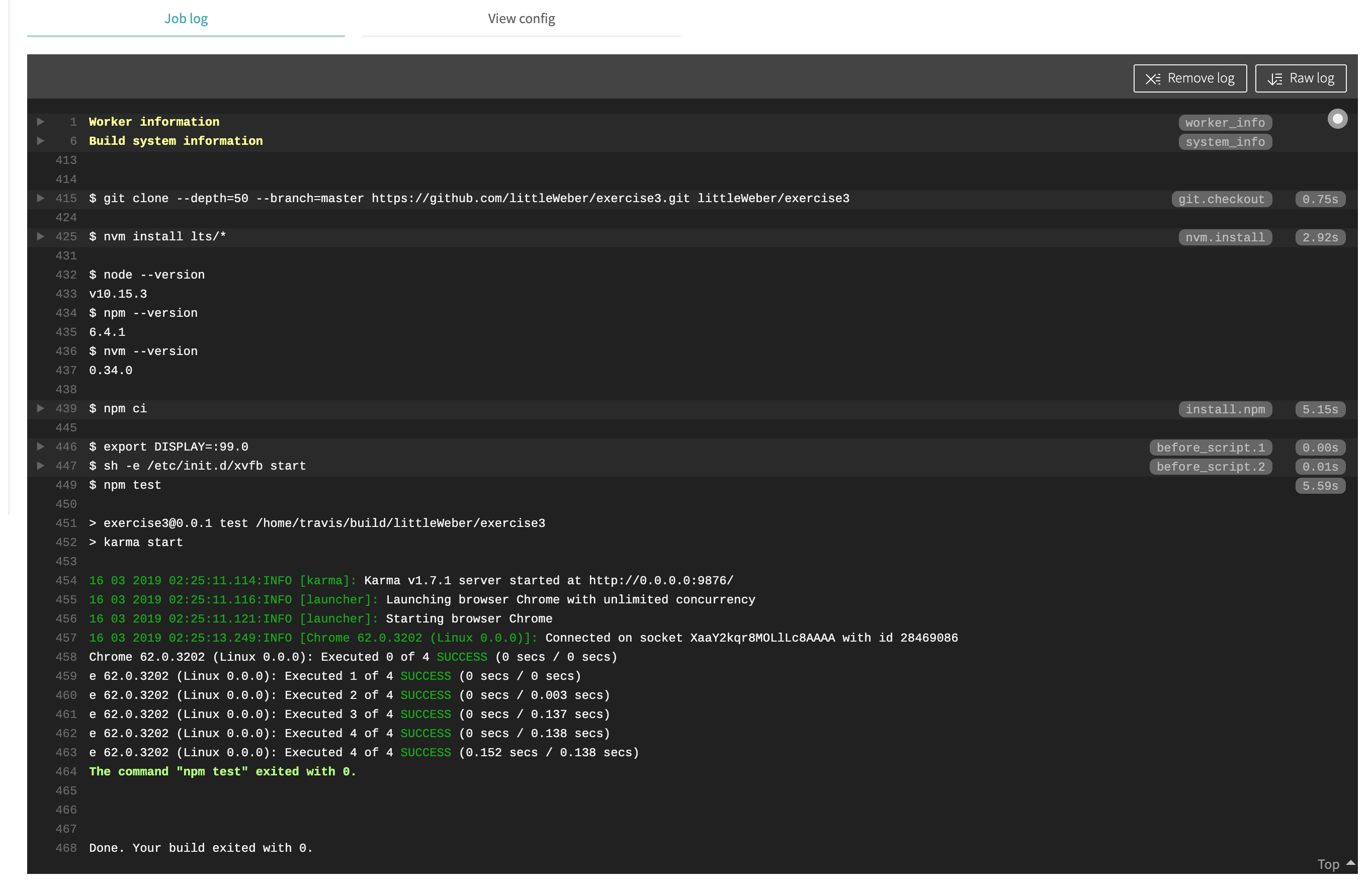Select the Job log tab

pos(186,19)
